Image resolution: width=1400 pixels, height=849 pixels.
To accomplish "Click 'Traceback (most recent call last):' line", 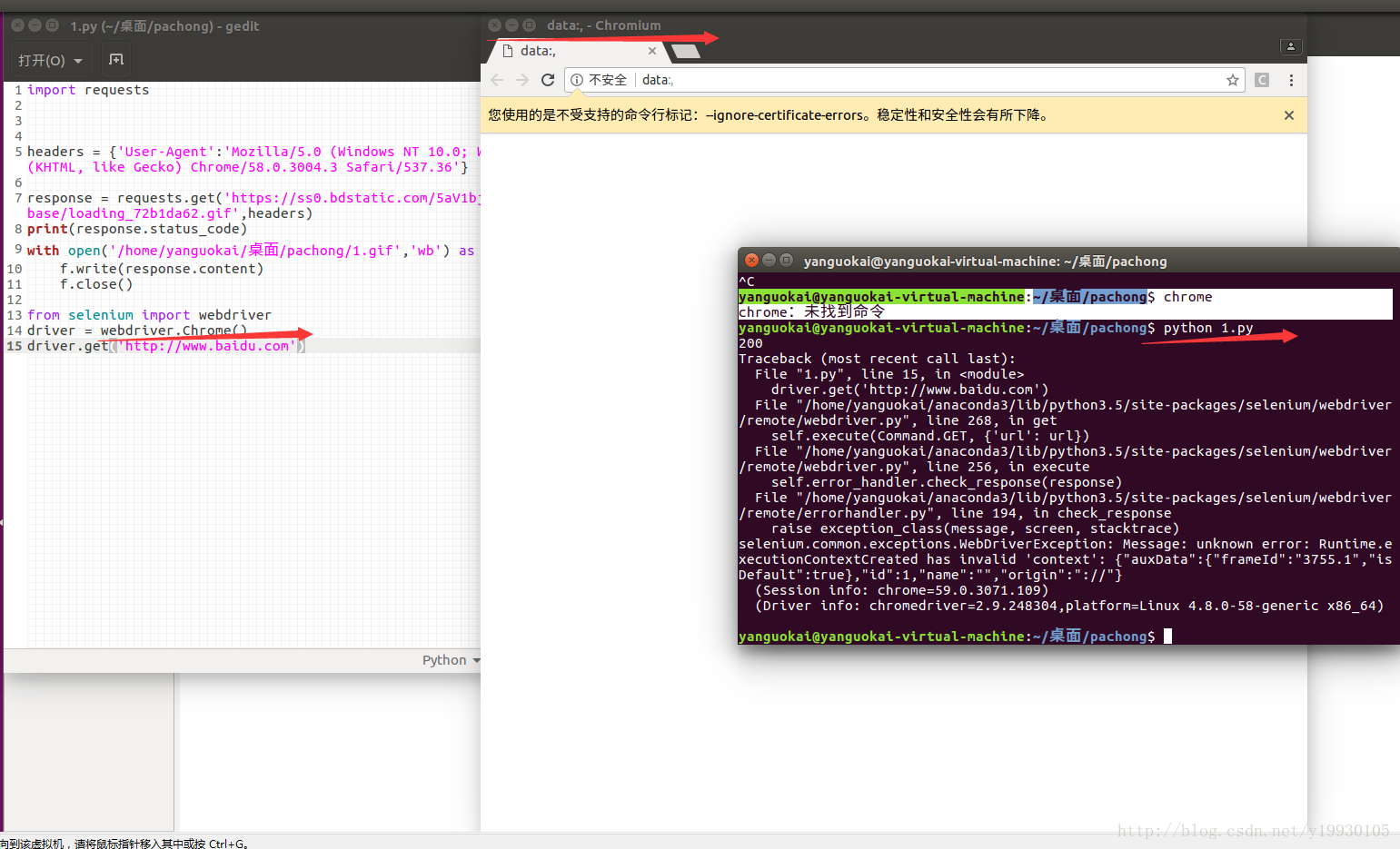I will click(878, 359).
